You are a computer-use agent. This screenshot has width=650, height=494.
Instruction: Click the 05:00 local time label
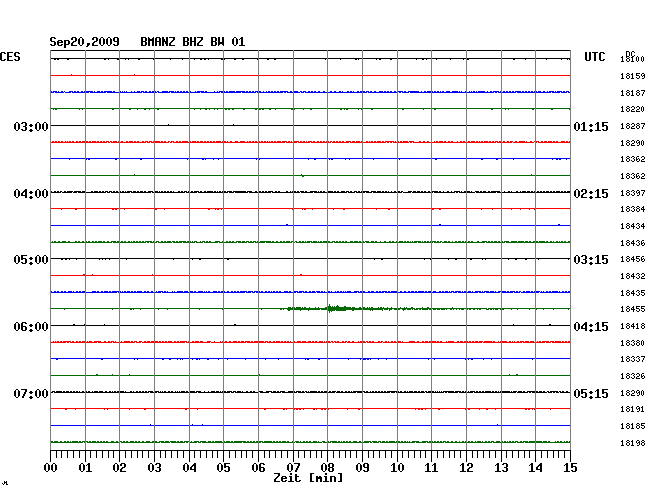pyautogui.click(x=31, y=260)
